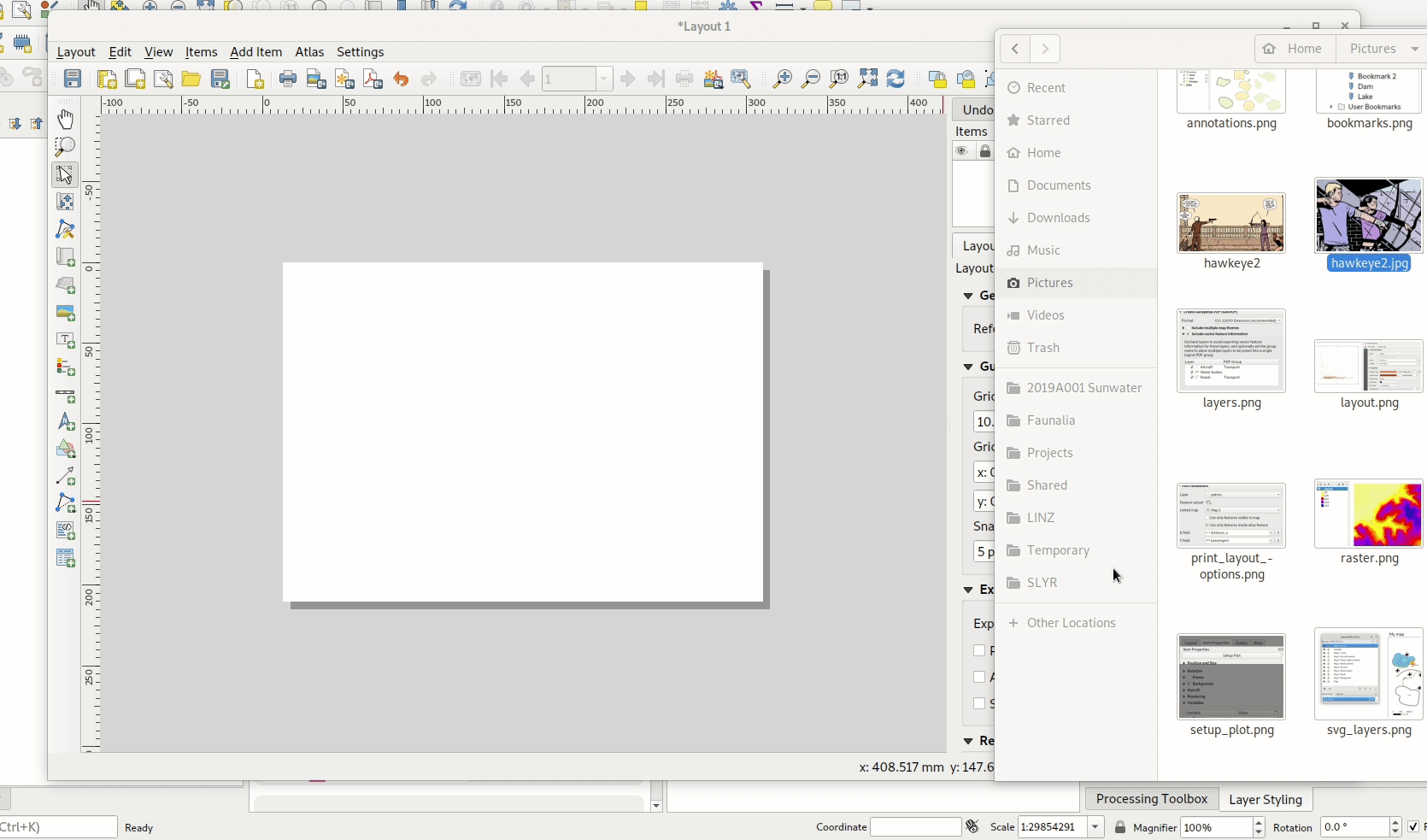Open the Scale dropdown in status bar

[x=1095, y=827]
